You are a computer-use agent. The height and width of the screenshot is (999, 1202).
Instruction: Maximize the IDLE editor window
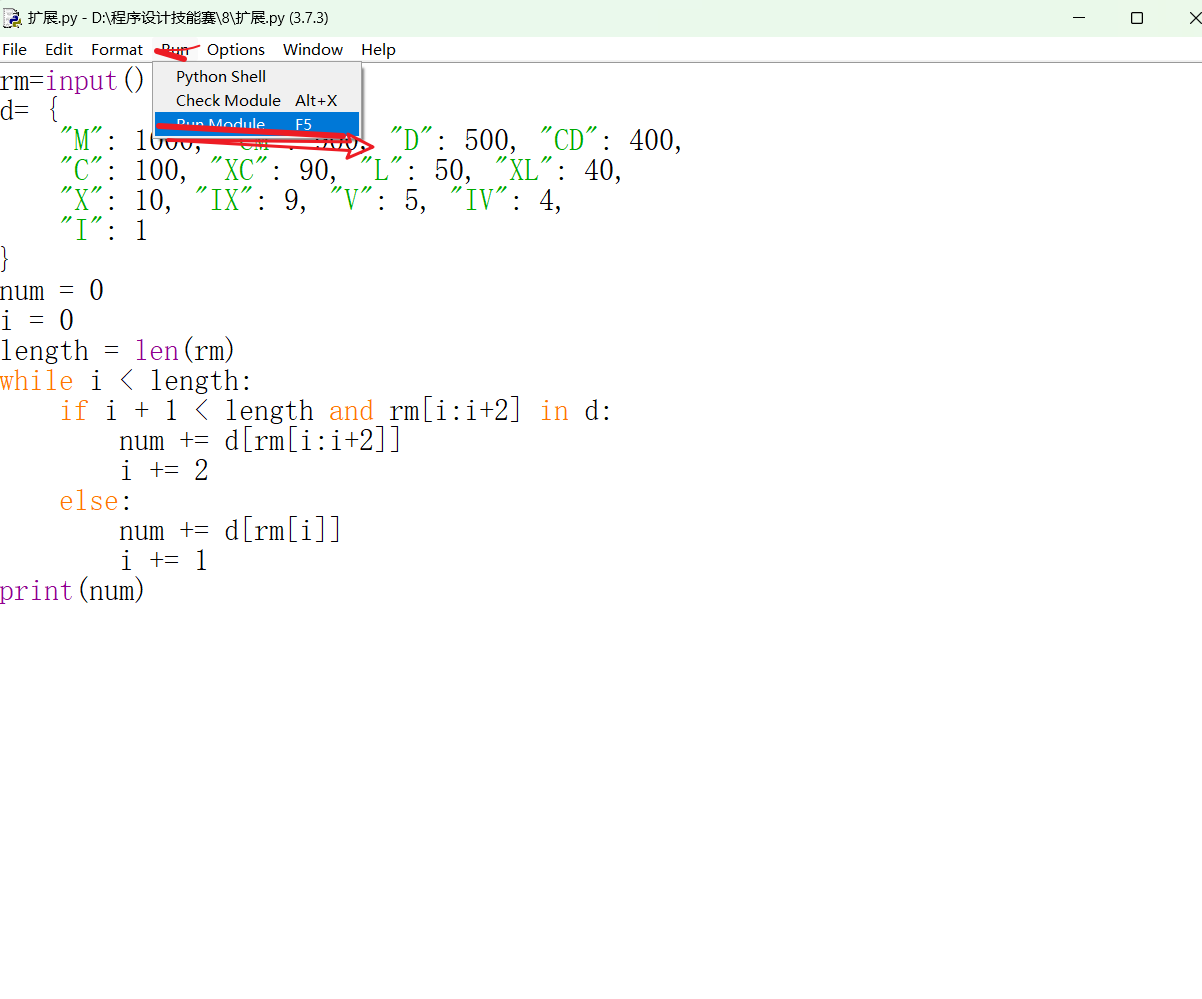pos(1137,18)
